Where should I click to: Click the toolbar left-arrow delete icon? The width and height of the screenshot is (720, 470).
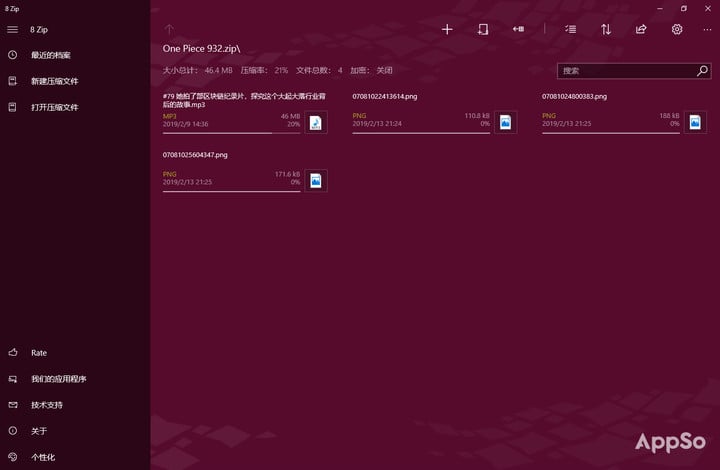(518, 29)
